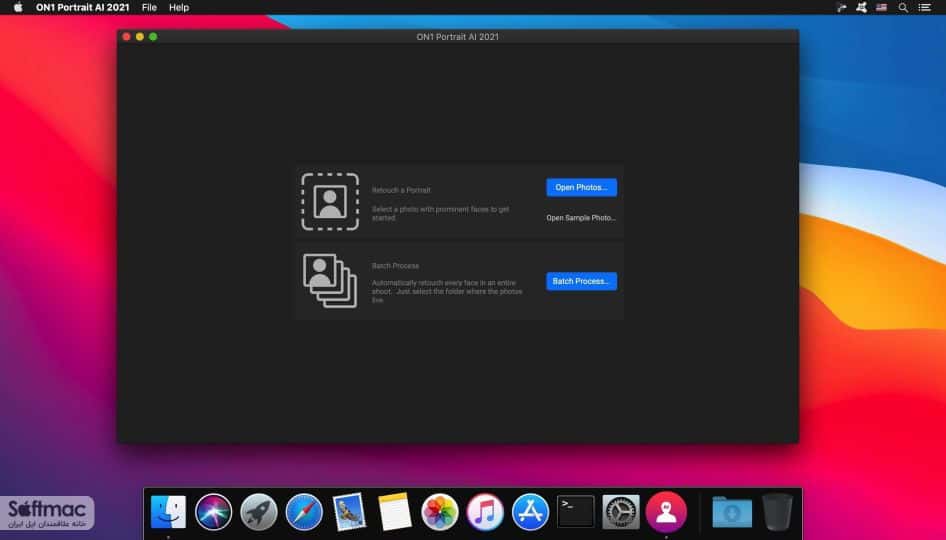
Task: Click ON1 Portrait AI dock icon
Action: [666, 512]
